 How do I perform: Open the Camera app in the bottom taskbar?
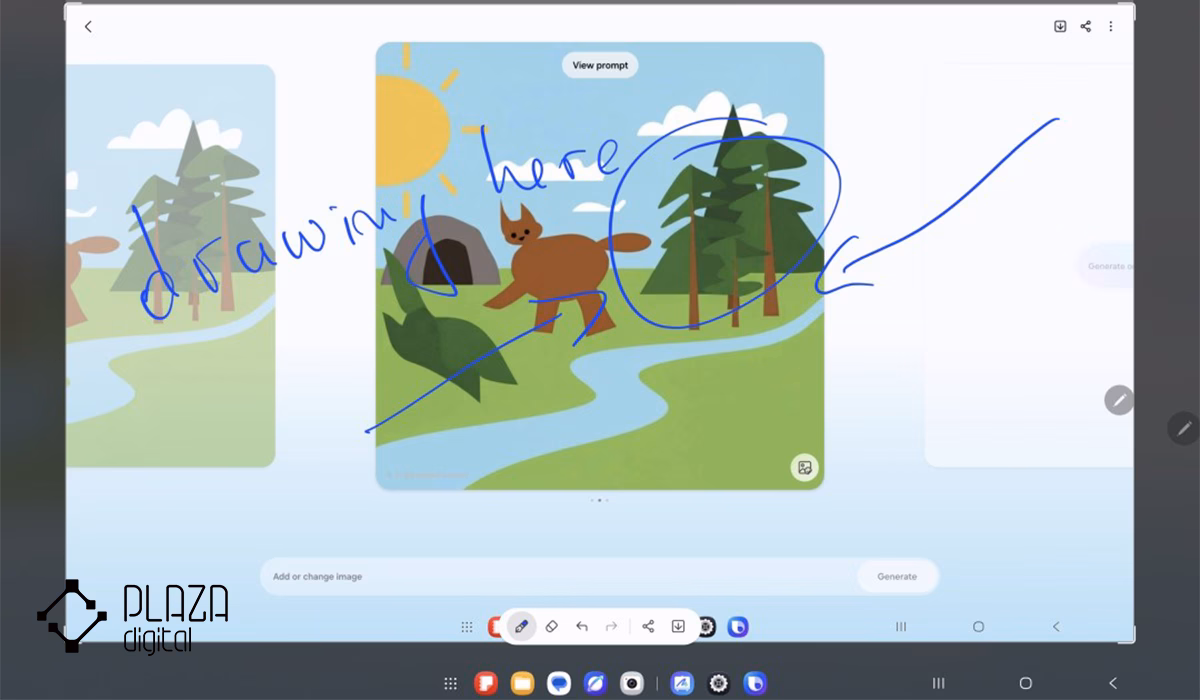tap(631, 683)
